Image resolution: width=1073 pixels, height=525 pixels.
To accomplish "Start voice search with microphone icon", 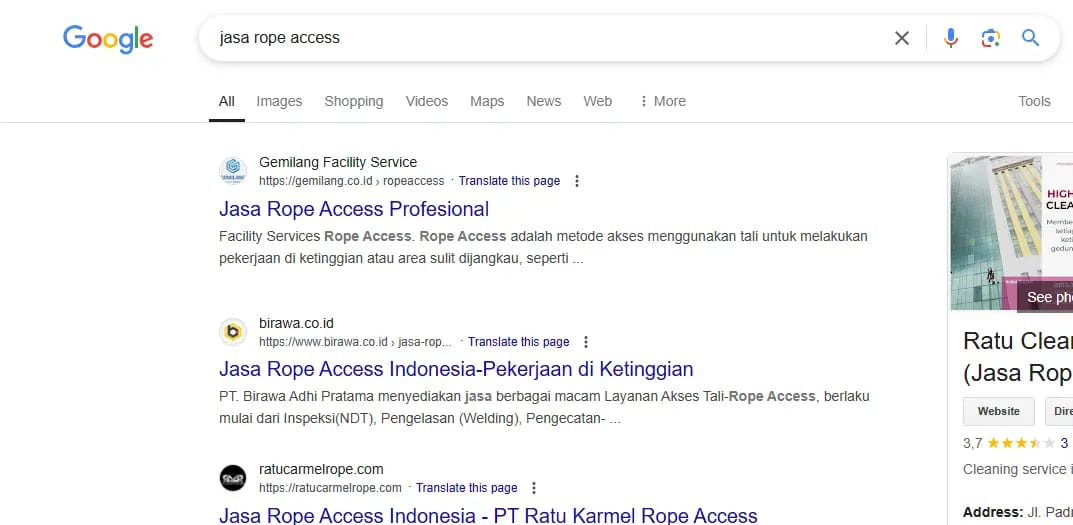I will click(x=951, y=38).
